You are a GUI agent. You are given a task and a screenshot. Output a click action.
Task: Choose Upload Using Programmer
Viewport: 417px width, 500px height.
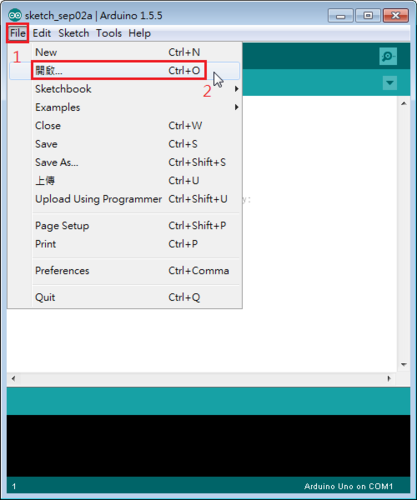(x=124, y=199)
